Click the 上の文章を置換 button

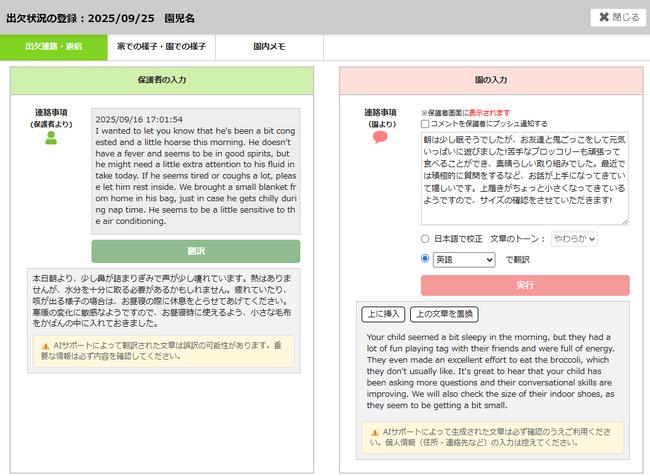443,314
